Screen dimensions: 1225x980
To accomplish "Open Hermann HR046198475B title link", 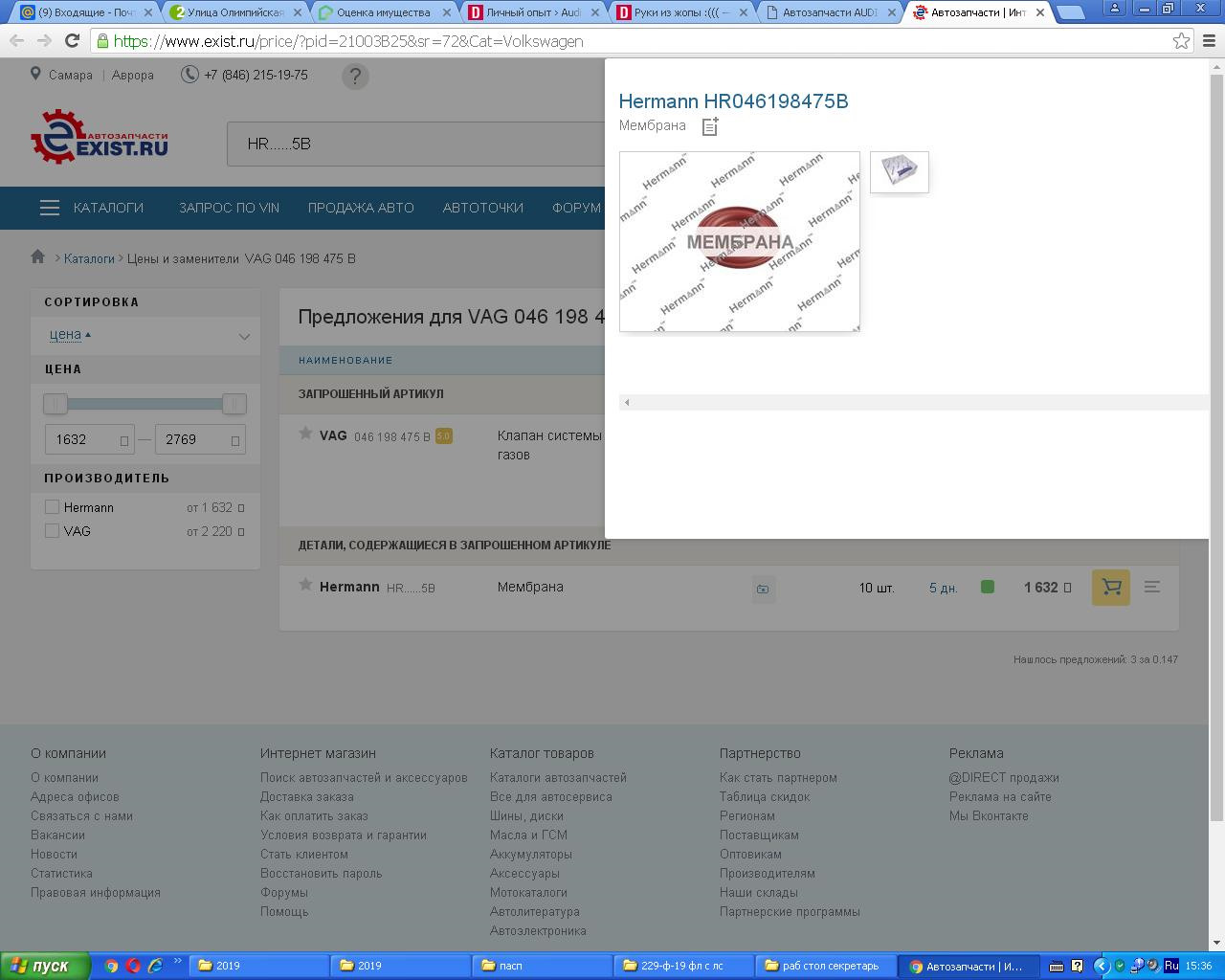I will 733,101.
